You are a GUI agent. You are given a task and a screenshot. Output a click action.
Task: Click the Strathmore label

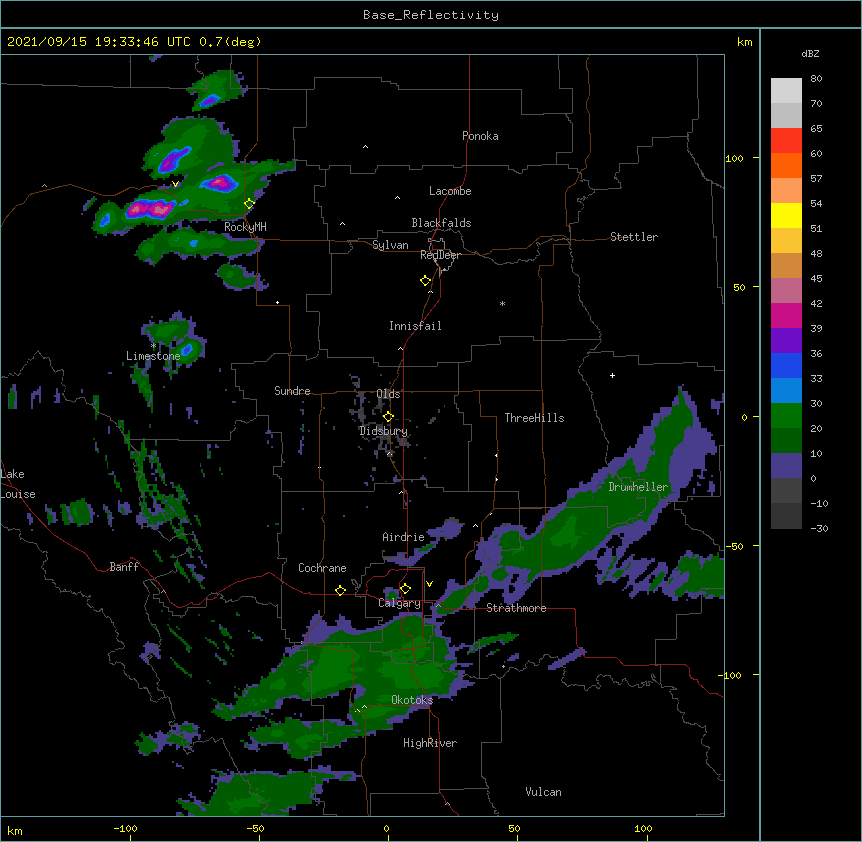pyautogui.click(x=516, y=608)
